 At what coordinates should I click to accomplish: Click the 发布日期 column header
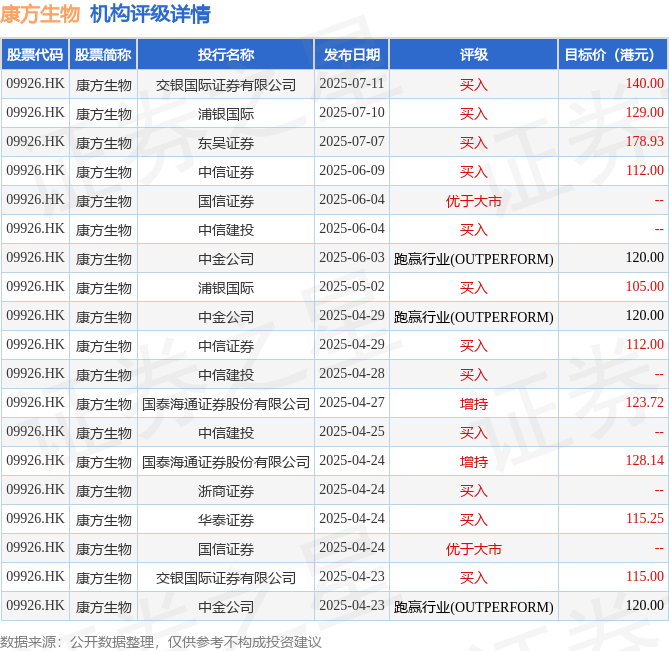[352, 55]
